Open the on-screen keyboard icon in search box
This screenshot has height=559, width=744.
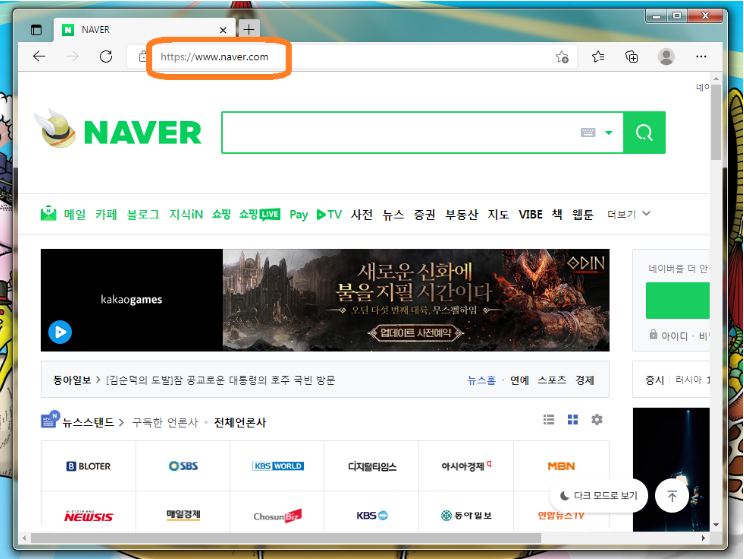pyautogui.click(x=588, y=132)
